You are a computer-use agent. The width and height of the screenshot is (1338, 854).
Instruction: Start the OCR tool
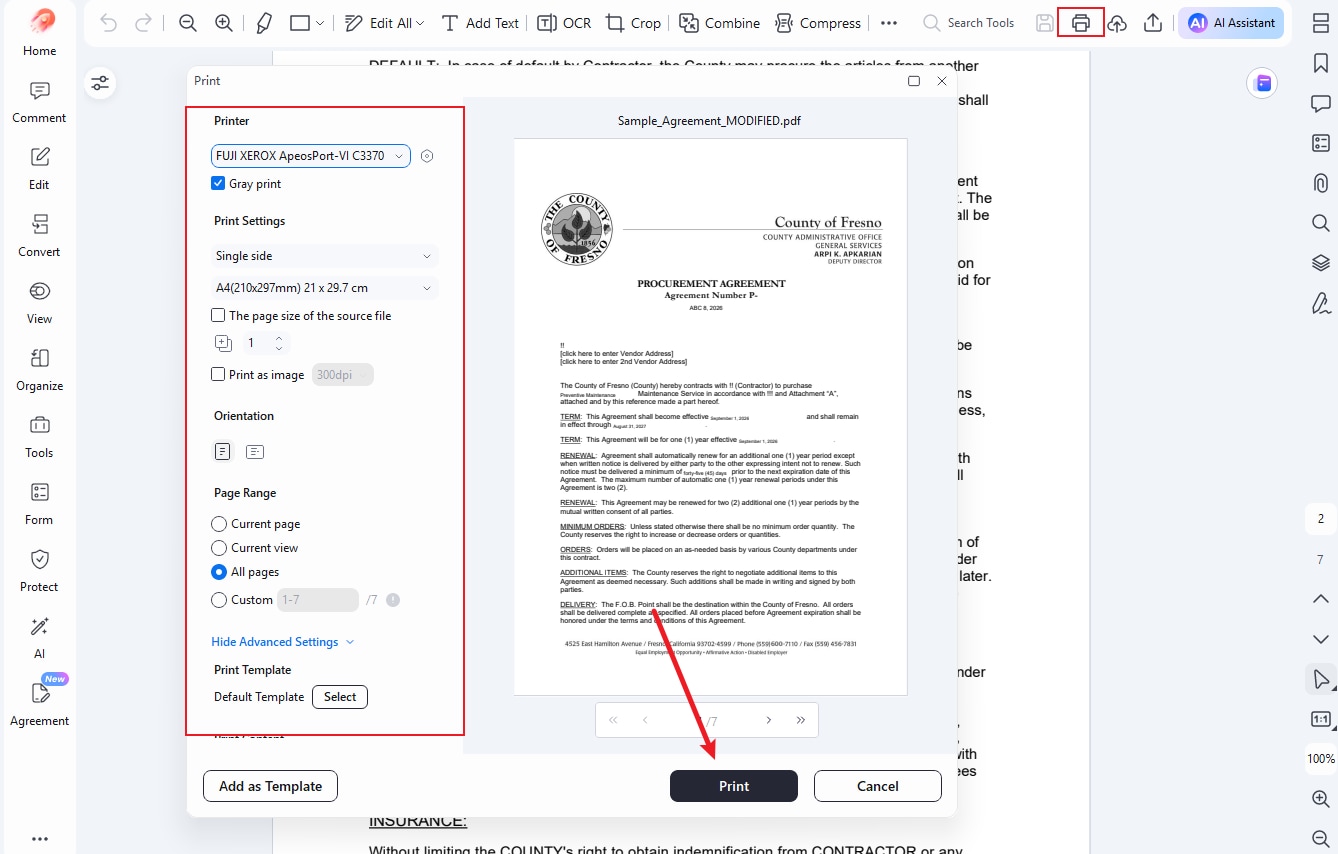pos(564,23)
